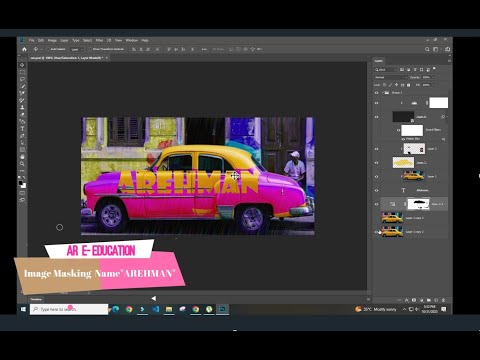Open the Image menu
The image size is (480, 360).
(x=52, y=40)
